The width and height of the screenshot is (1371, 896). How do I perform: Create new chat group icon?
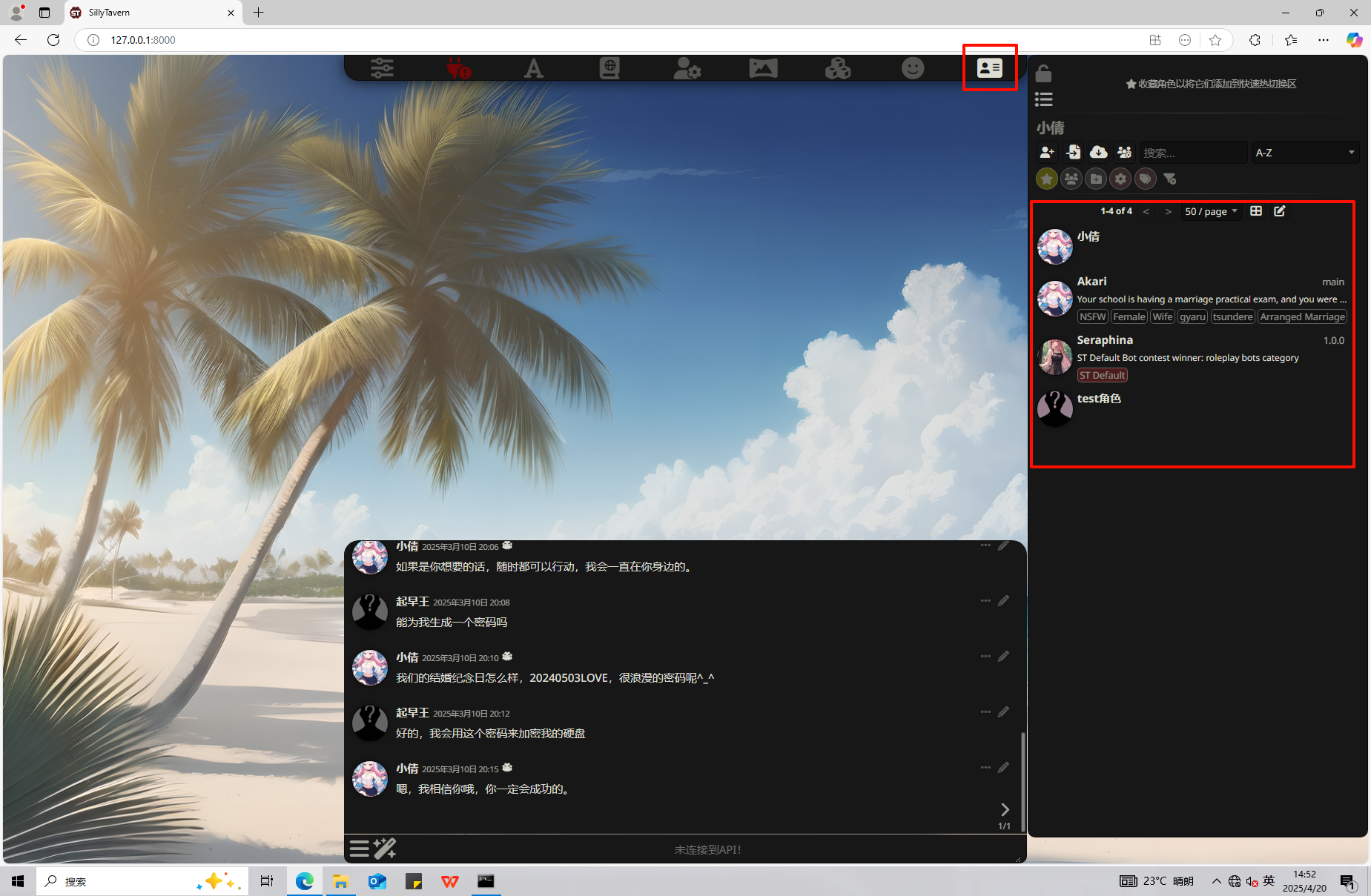click(x=1124, y=152)
